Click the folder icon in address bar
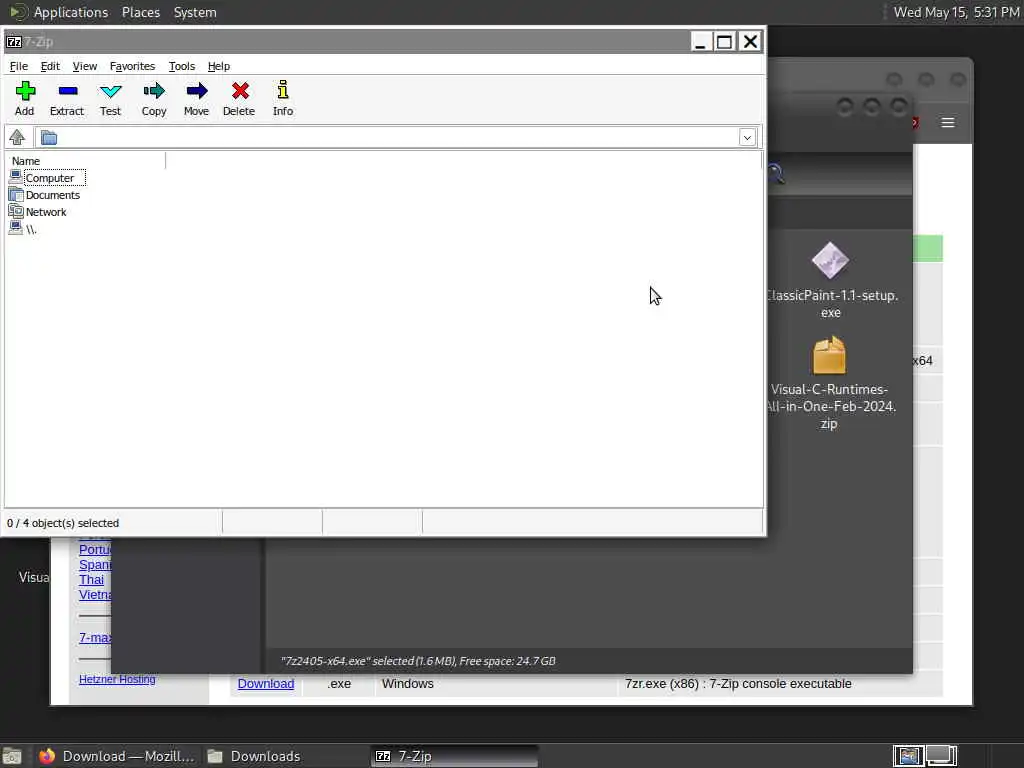 pos(49,138)
